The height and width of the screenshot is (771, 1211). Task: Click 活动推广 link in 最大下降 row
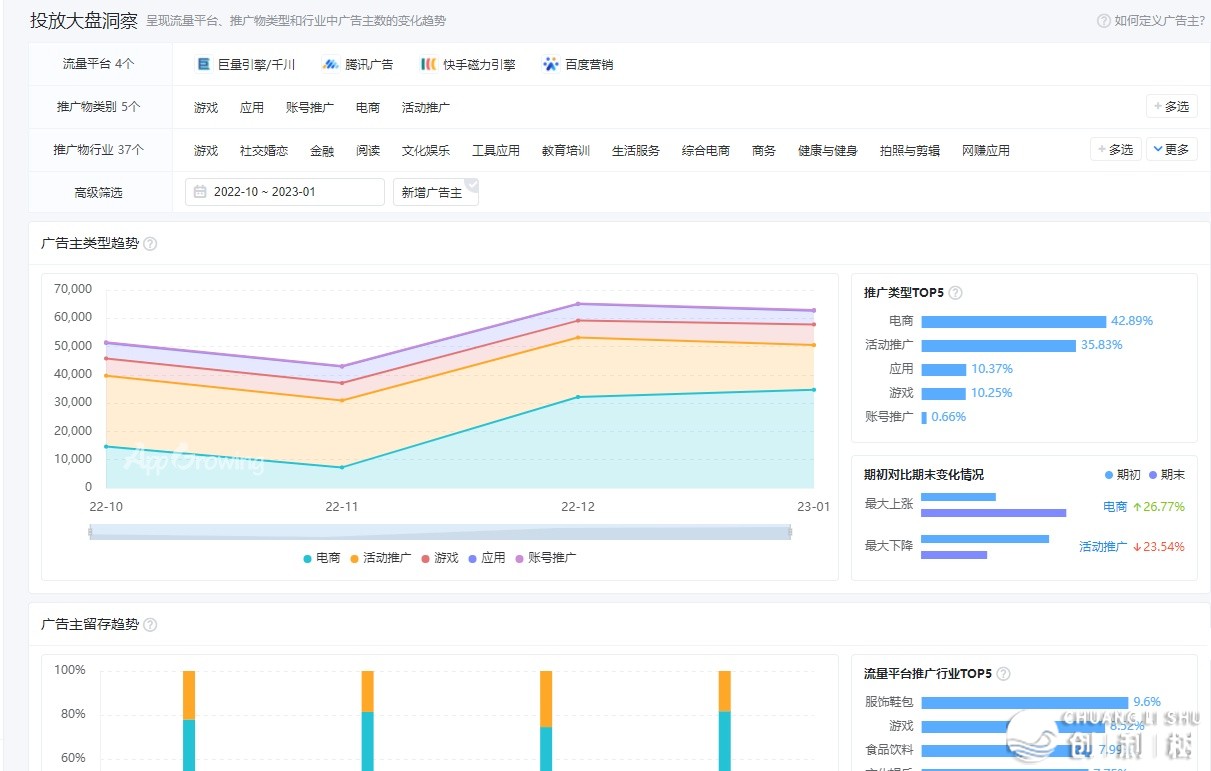[x=1103, y=547]
